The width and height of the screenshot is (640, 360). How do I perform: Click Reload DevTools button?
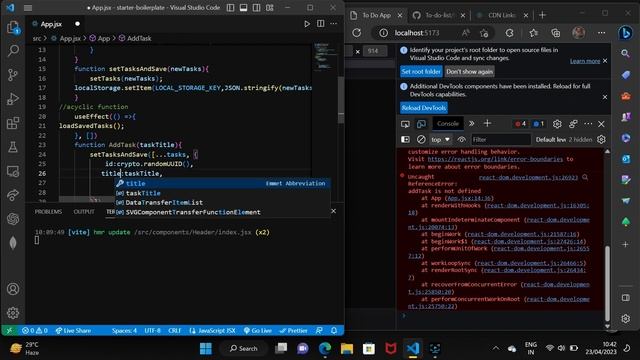click(x=424, y=108)
